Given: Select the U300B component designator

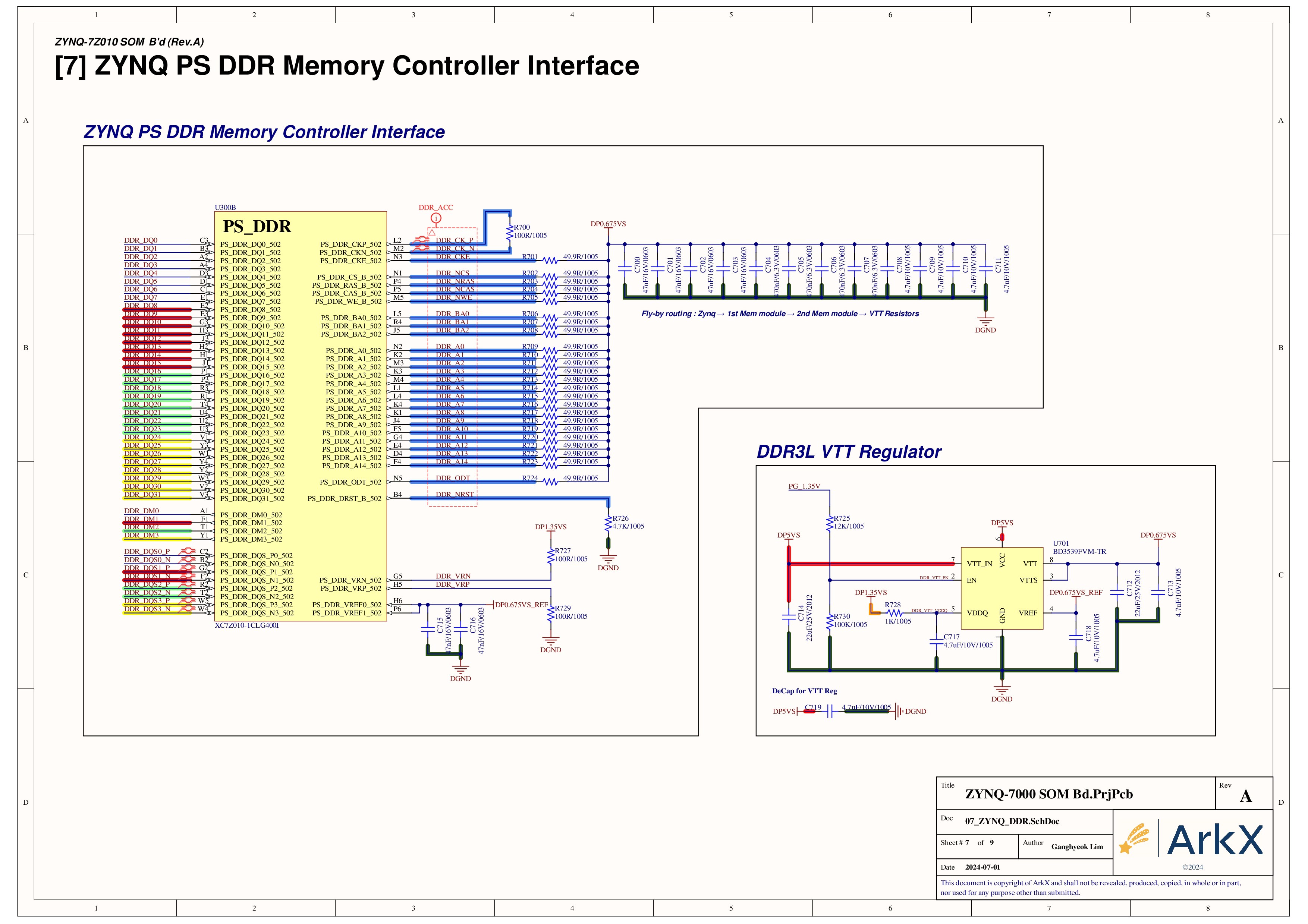Looking at the screenshot, I should [225, 208].
